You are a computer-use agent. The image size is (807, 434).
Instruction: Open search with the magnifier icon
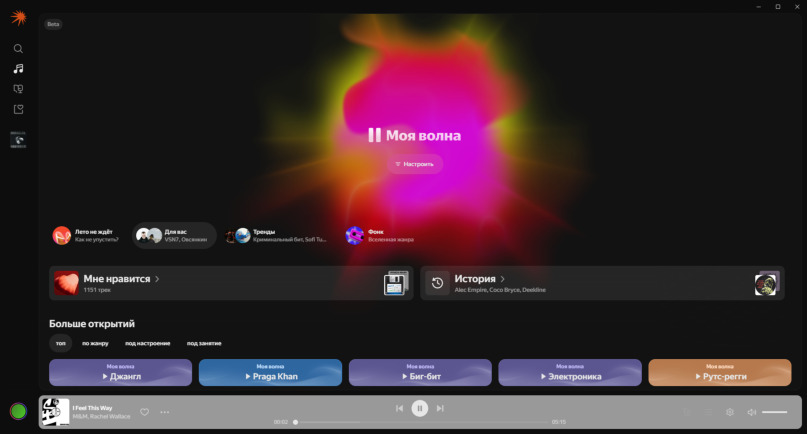(18, 48)
